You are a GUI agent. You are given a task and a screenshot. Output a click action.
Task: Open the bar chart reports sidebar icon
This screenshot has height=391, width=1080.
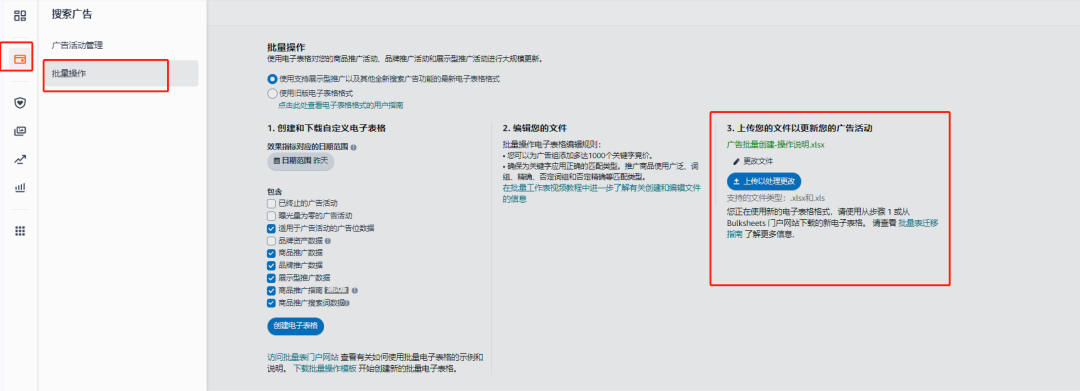point(20,187)
